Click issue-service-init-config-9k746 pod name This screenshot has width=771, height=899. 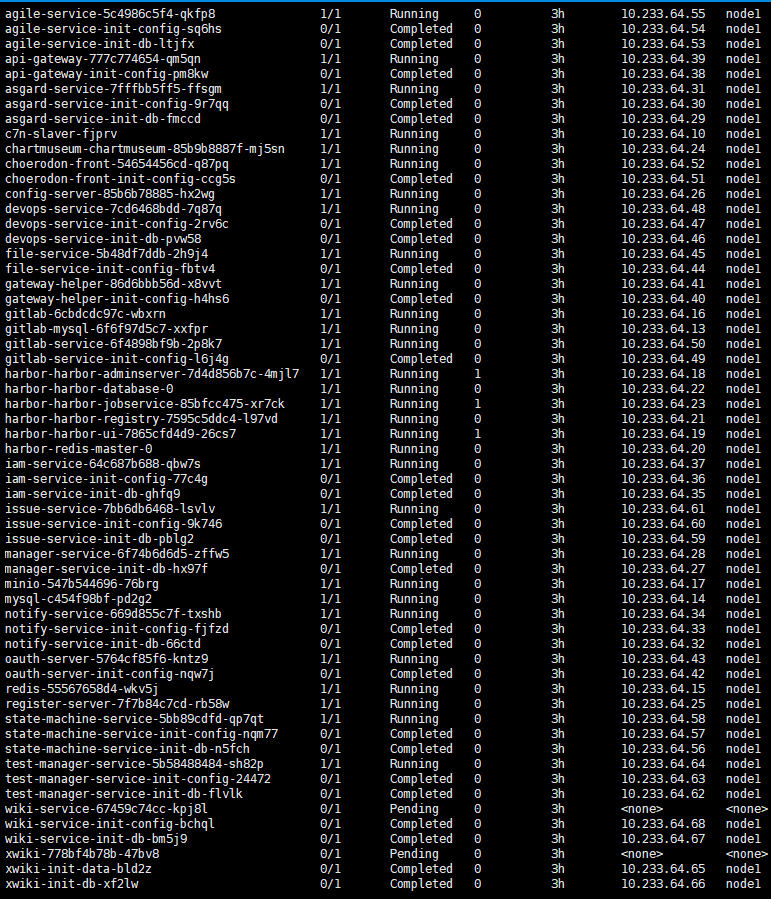click(114, 523)
